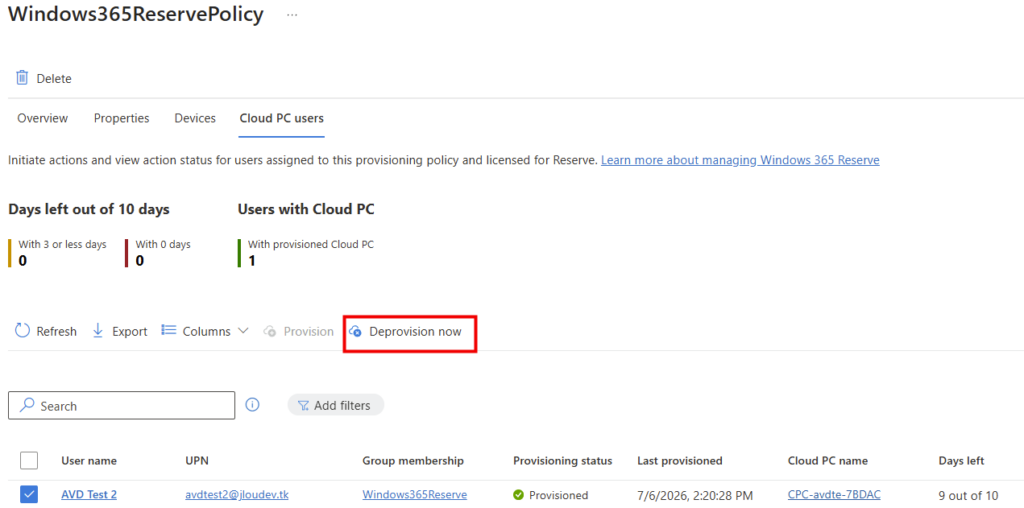Uncheck the AVD Test 2 row checkbox
The width and height of the screenshot is (1024, 508).
(x=29, y=495)
